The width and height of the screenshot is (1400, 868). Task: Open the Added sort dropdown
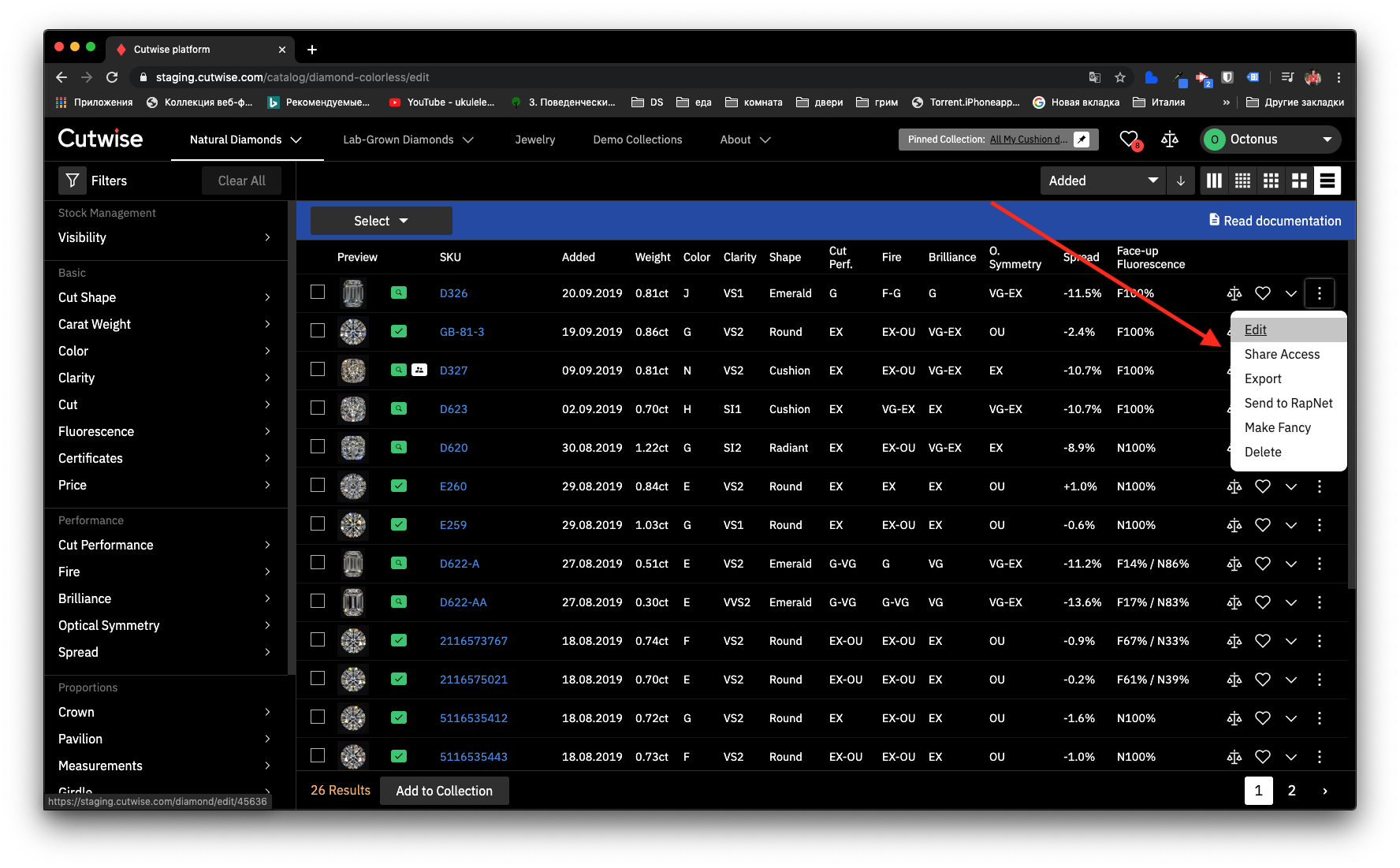[x=1103, y=181]
